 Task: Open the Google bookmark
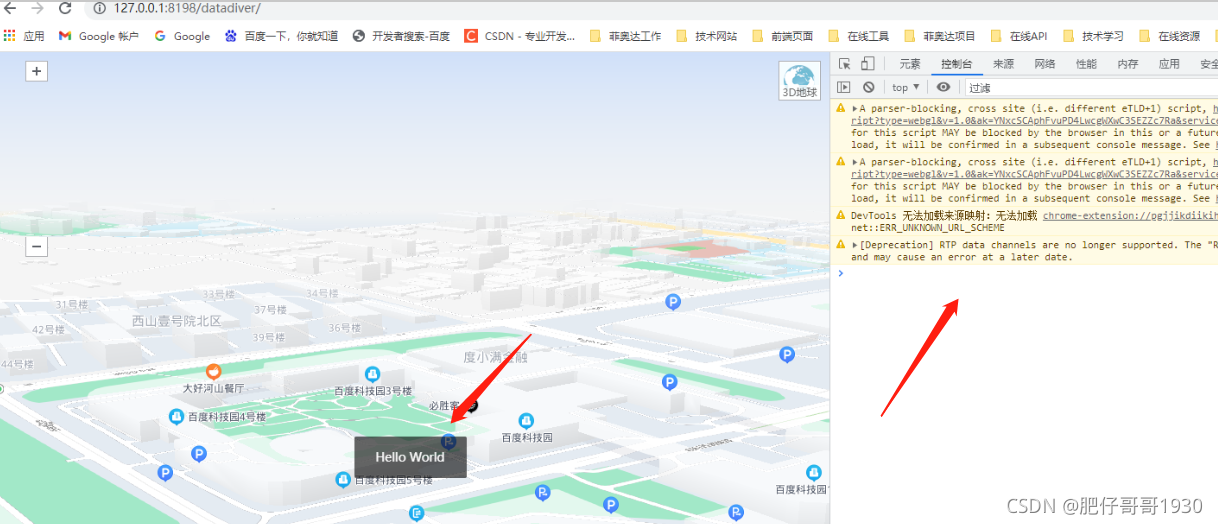182,36
